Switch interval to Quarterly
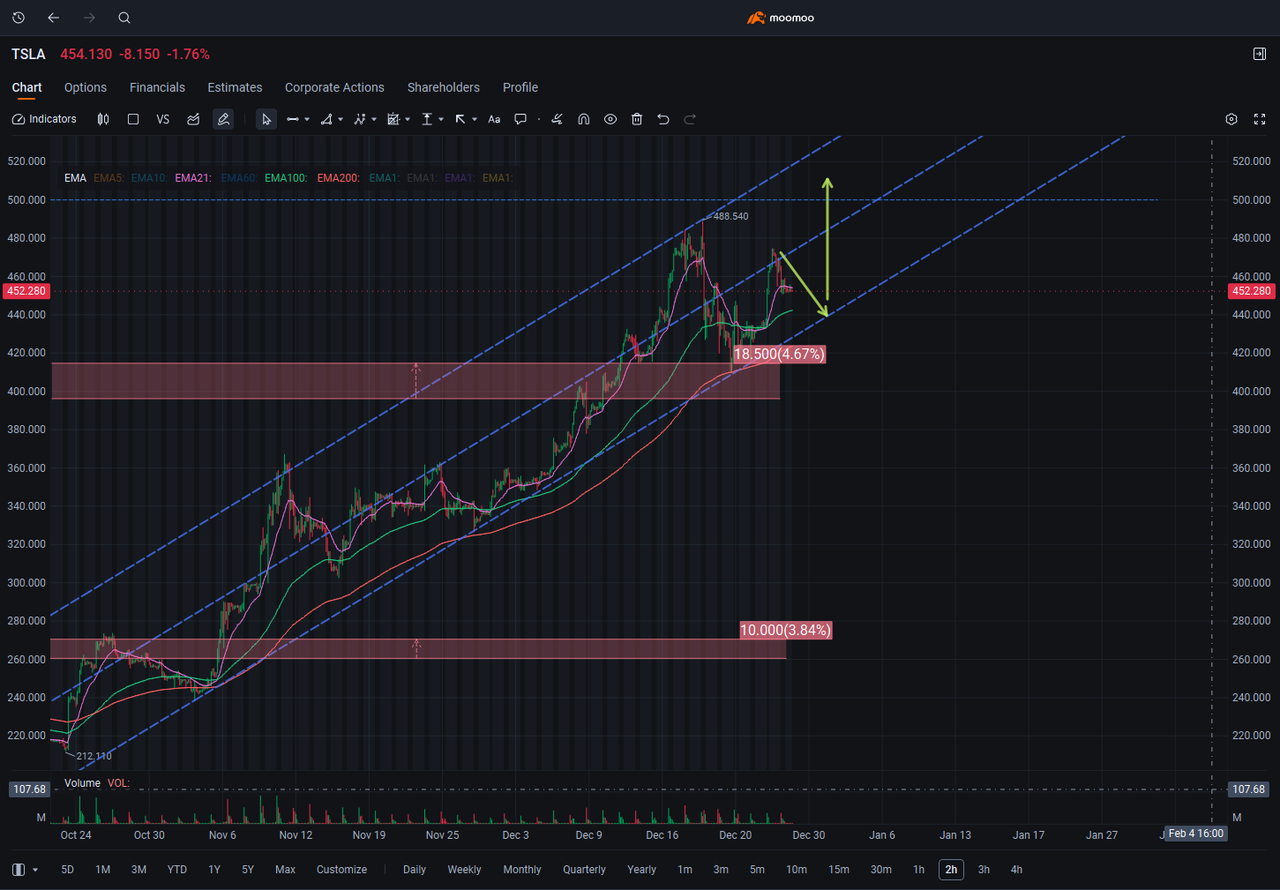The width and height of the screenshot is (1280, 890). (x=584, y=870)
